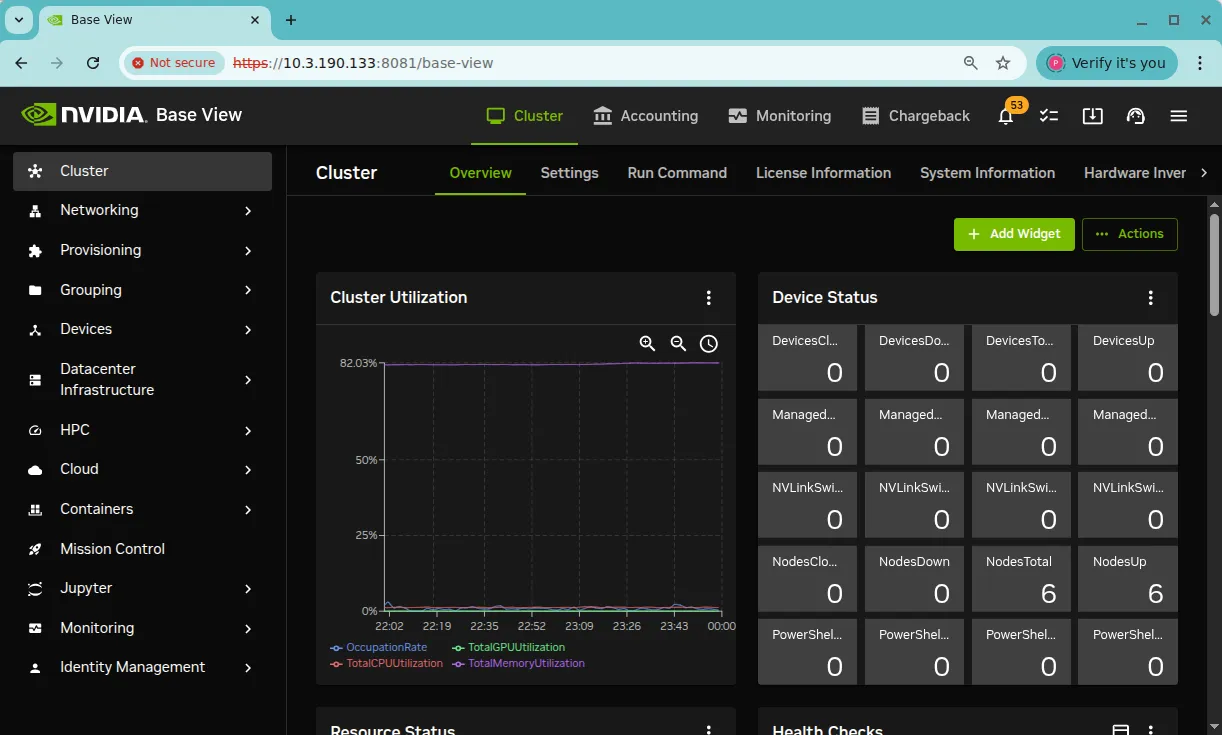This screenshot has width=1222, height=735.
Task: Click the Health Checks layout icon
Action: tap(1121, 730)
